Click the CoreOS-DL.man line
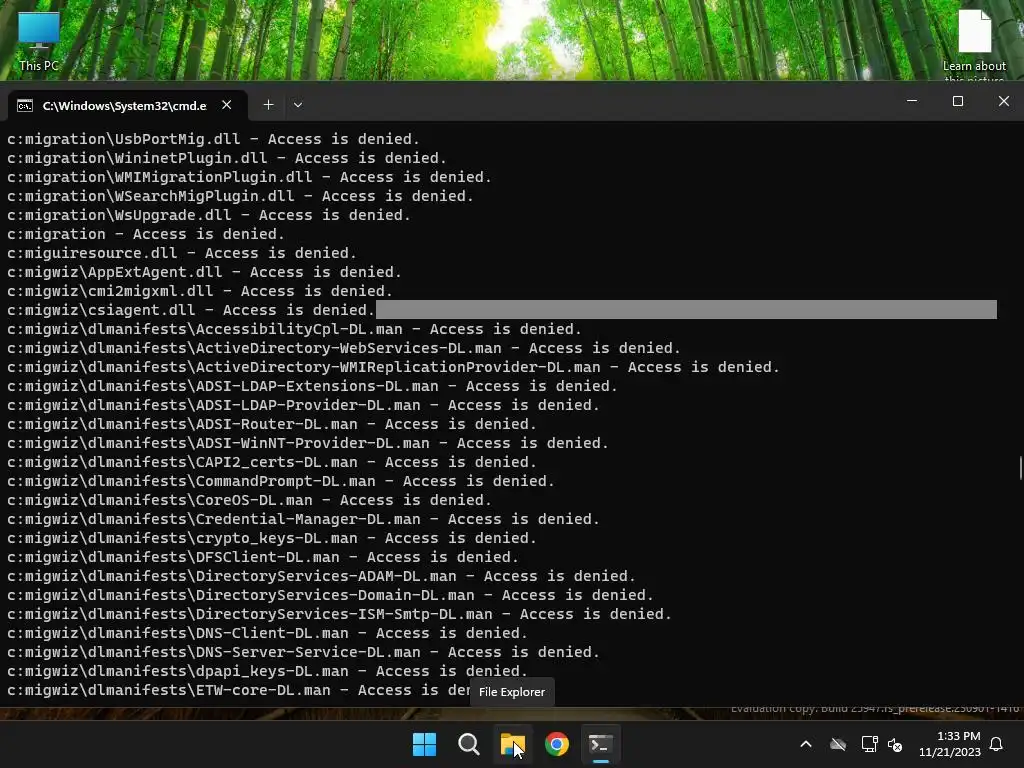1024x768 pixels. 249,500
